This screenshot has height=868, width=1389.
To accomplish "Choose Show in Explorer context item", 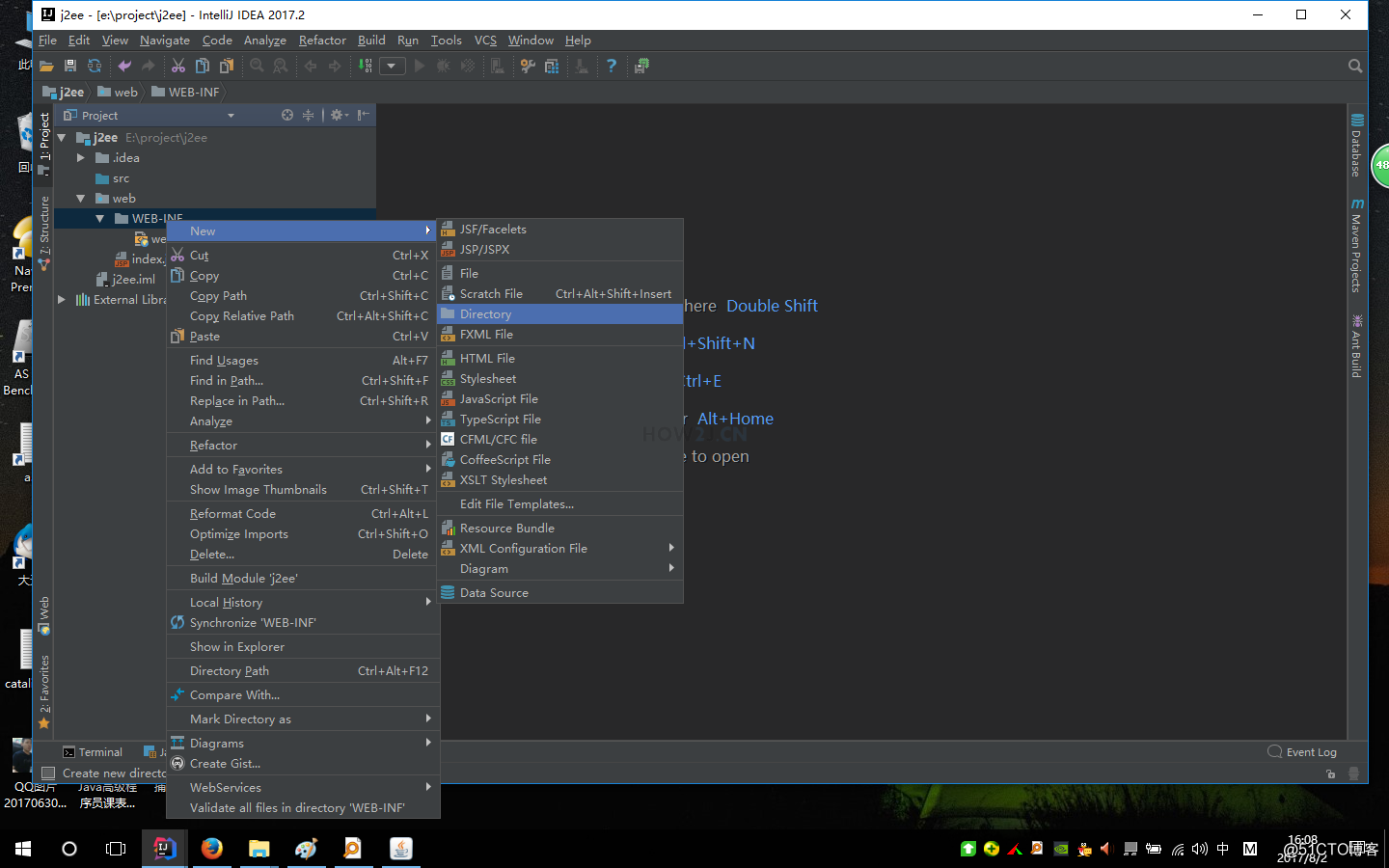I will click(x=303, y=647).
